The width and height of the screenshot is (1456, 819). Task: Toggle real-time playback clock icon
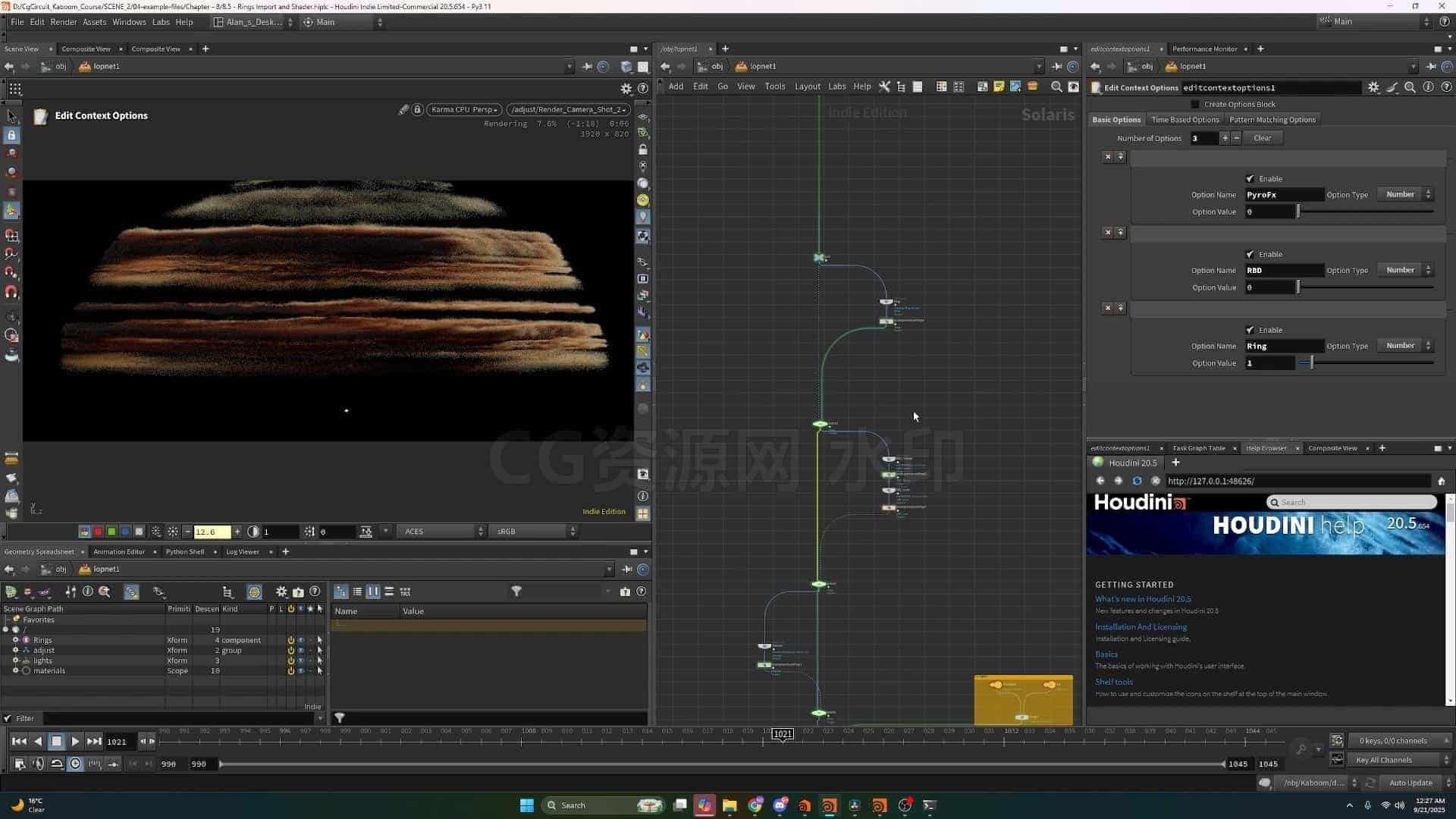coord(75,764)
